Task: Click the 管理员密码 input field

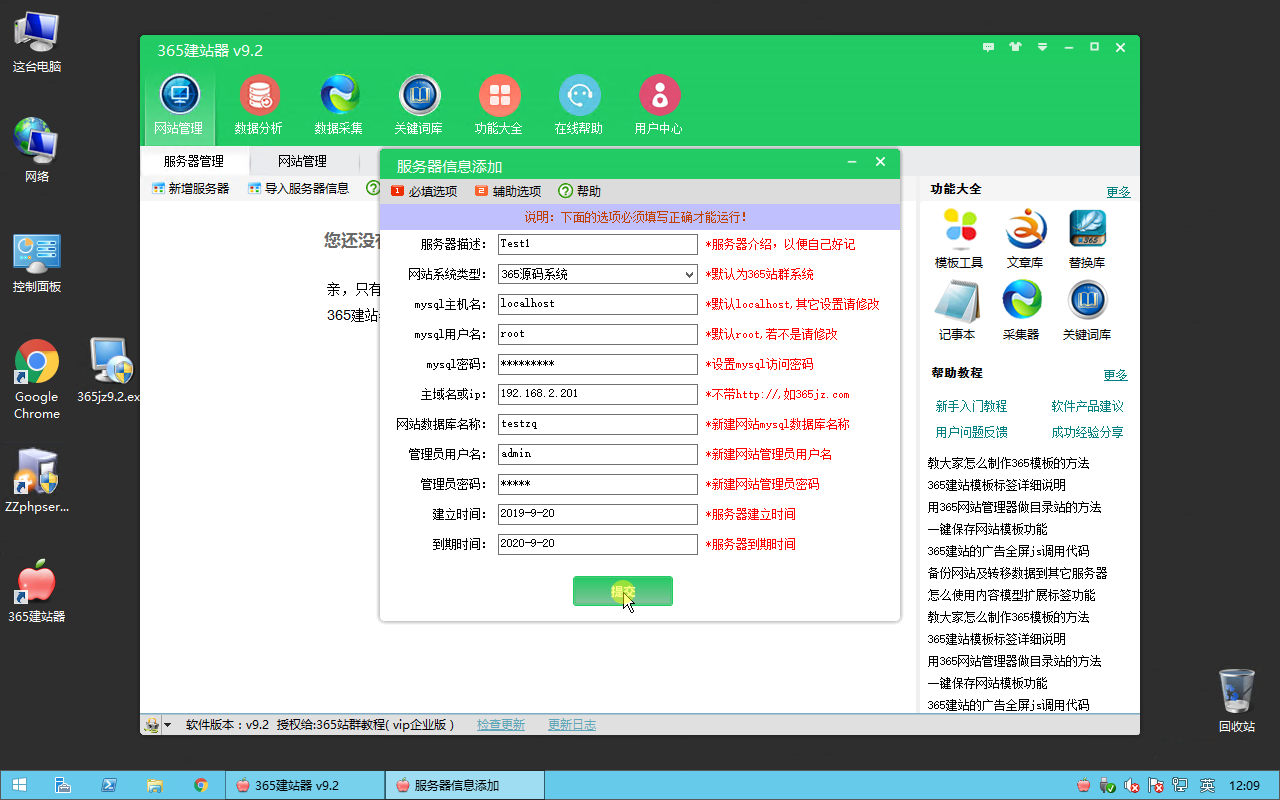Action: [x=597, y=484]
